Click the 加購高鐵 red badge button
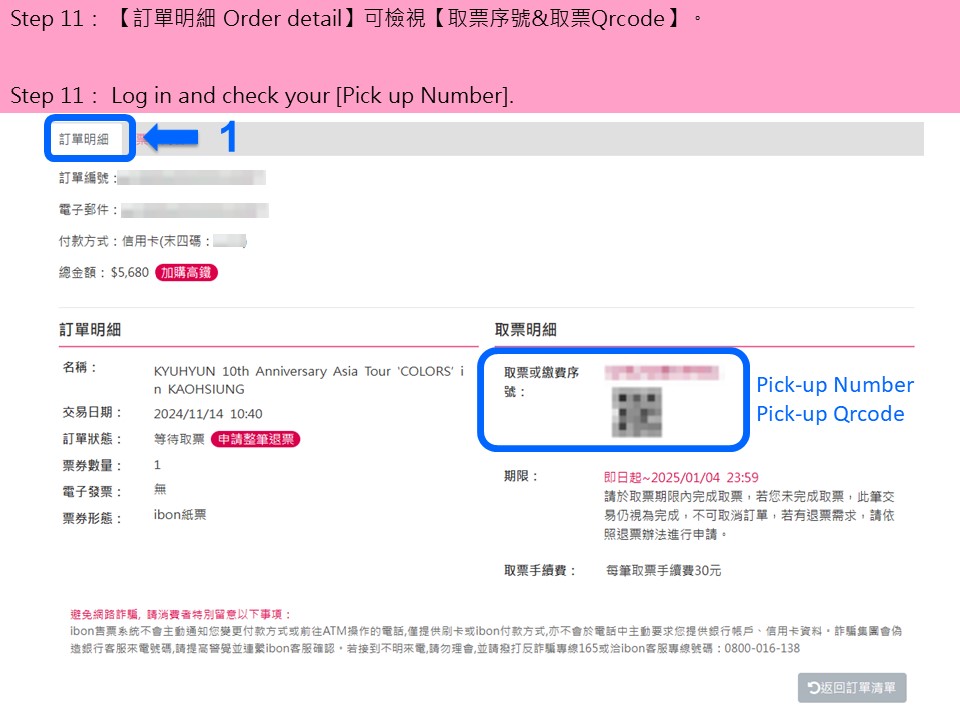The height and width of the screenshot is (720, 960). [x=186, y=272]
